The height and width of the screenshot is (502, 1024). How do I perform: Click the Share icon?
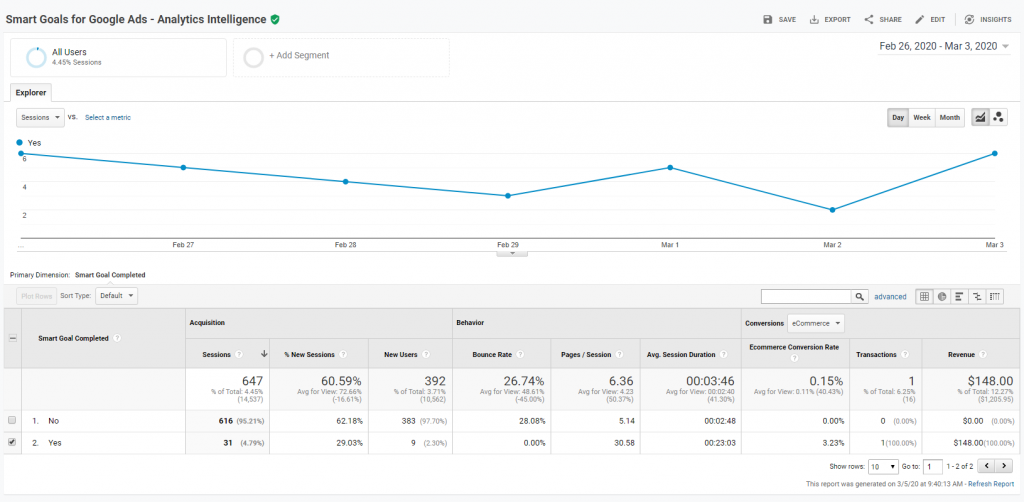(869, 20)
